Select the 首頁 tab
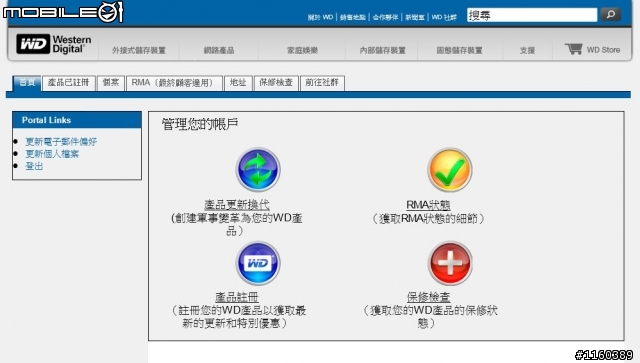 point(27,83)
